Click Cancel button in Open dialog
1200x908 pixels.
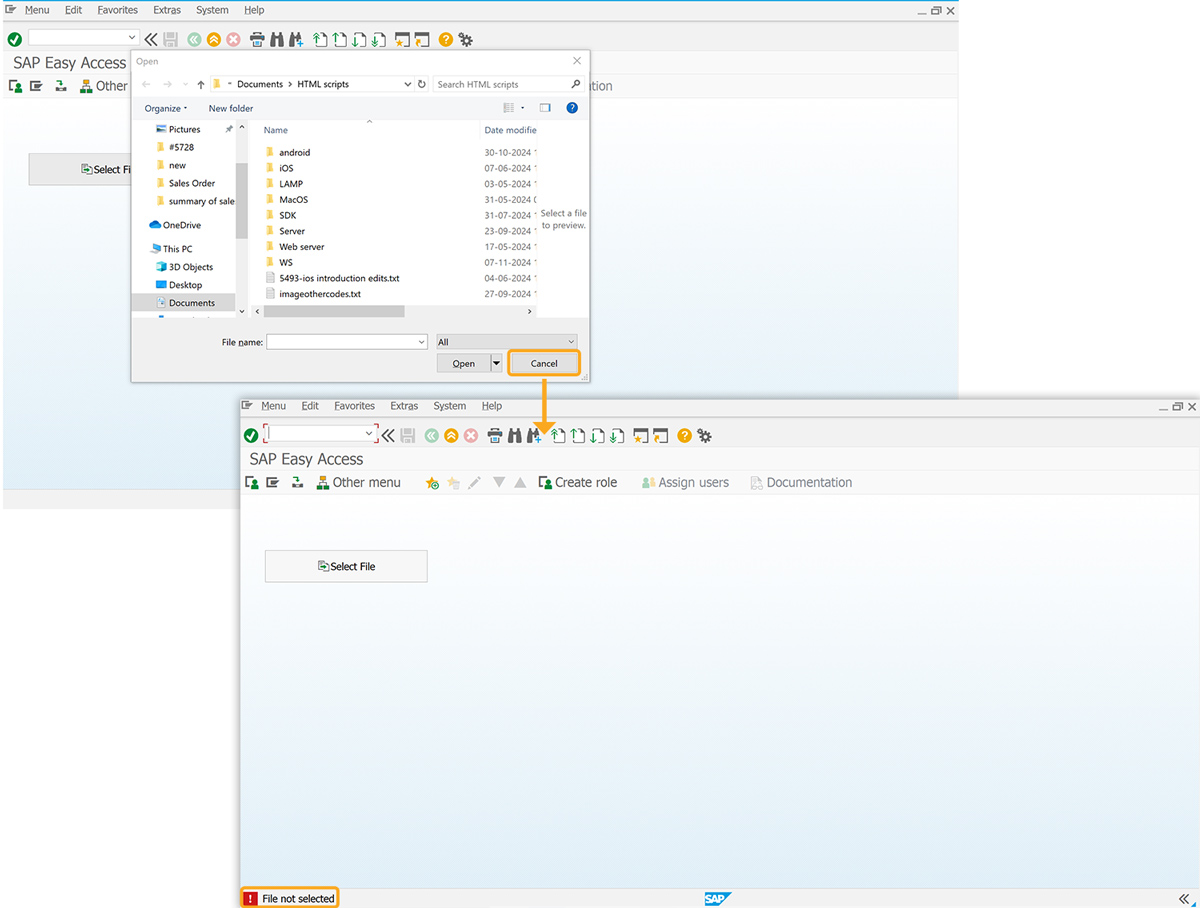coord(544,363)
